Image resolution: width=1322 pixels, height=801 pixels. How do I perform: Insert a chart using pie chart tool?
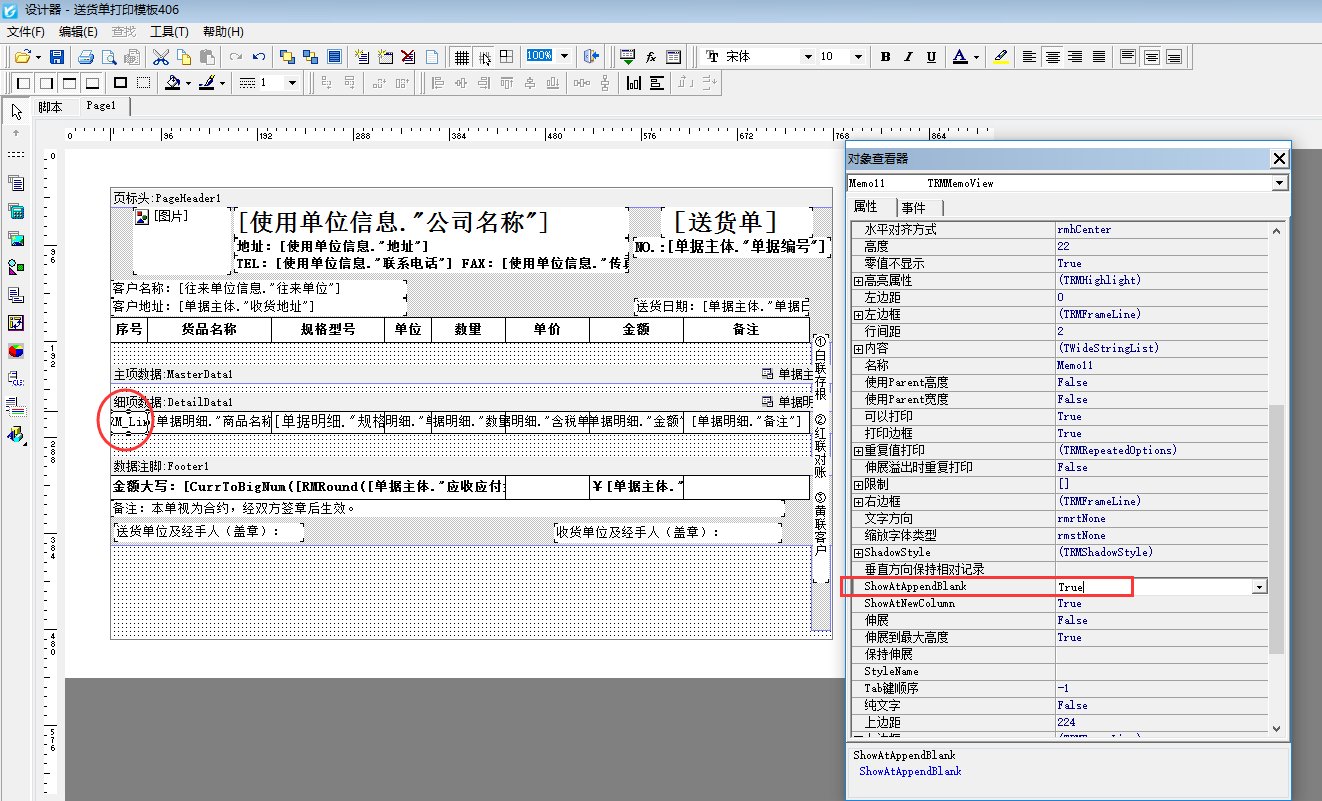(16, 351)
